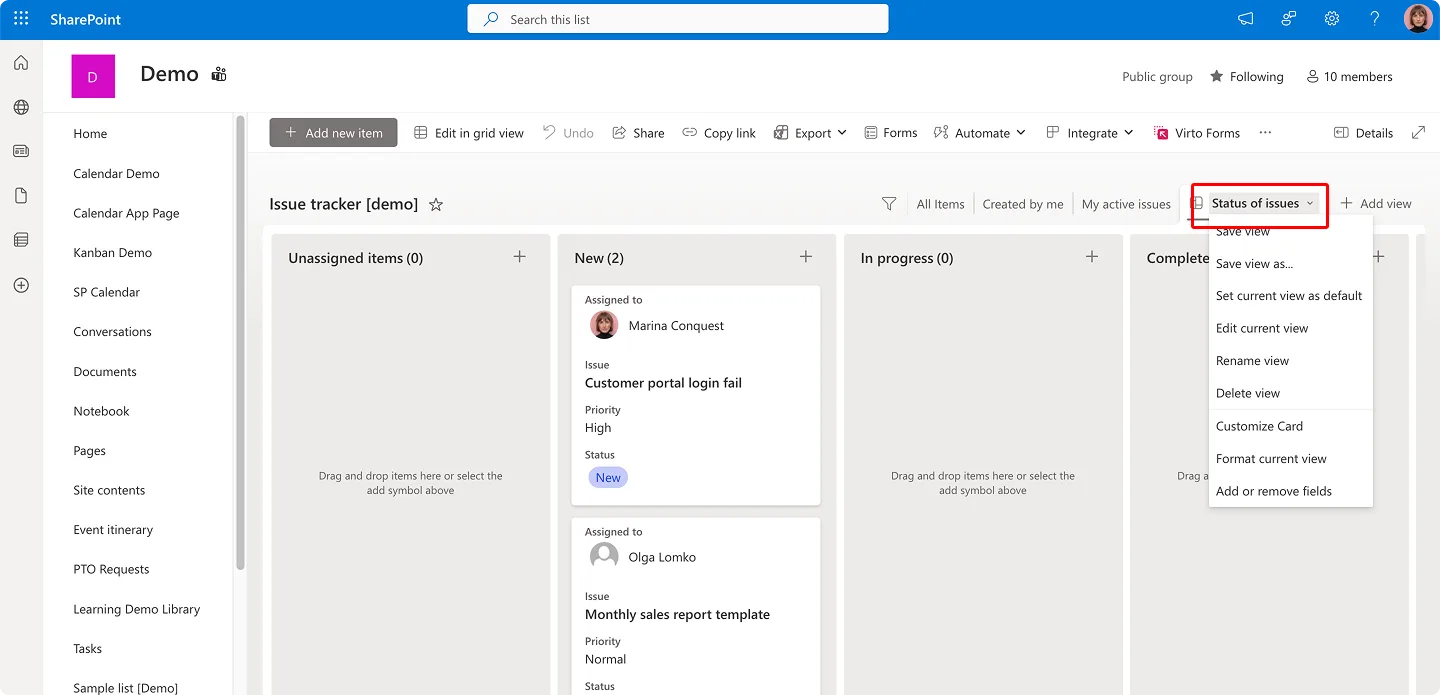Click the megaphone announcements icon
The image size is (1440, 695).
1244,18
